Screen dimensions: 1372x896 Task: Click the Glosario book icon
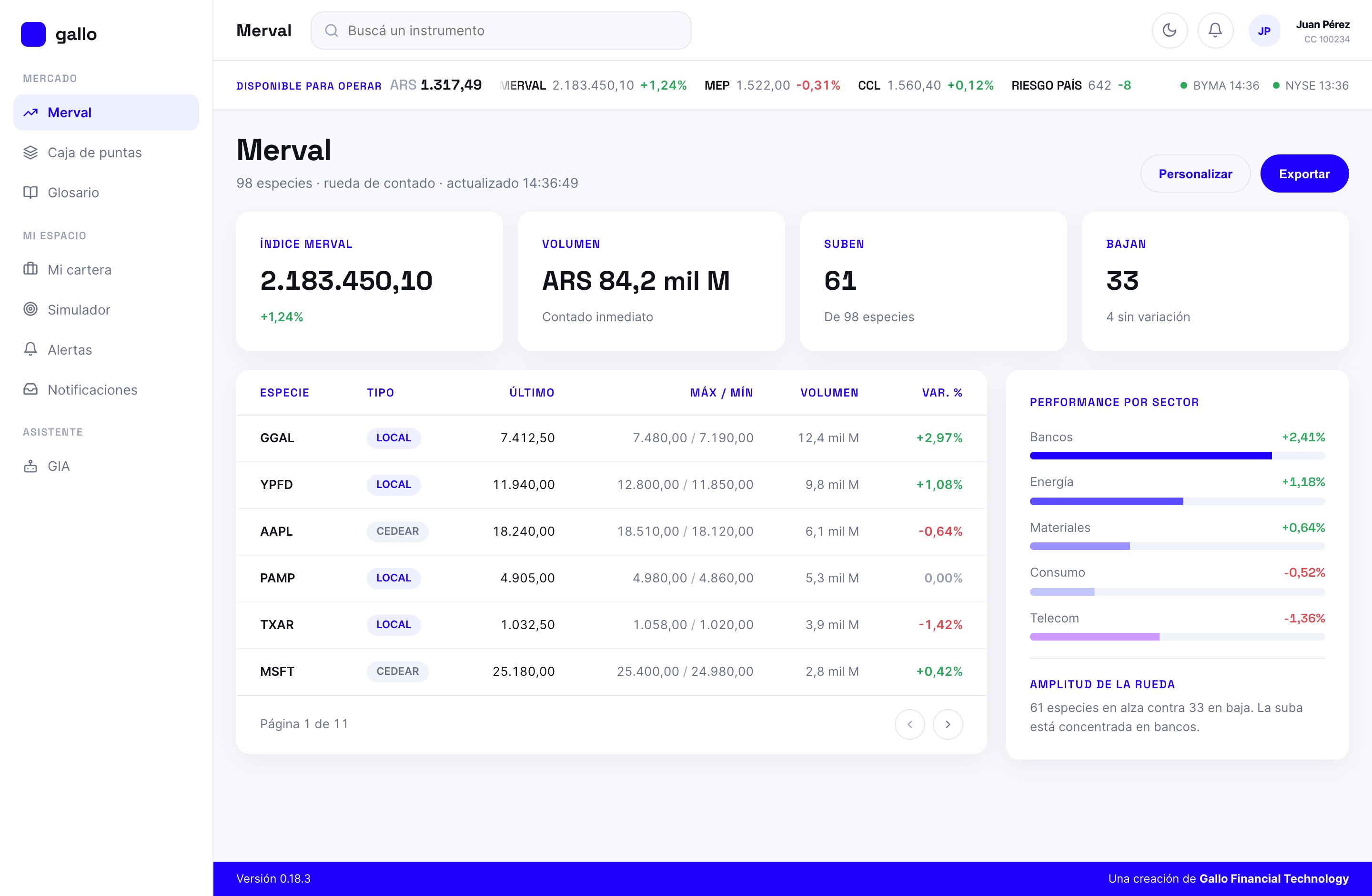click(30, 192)
